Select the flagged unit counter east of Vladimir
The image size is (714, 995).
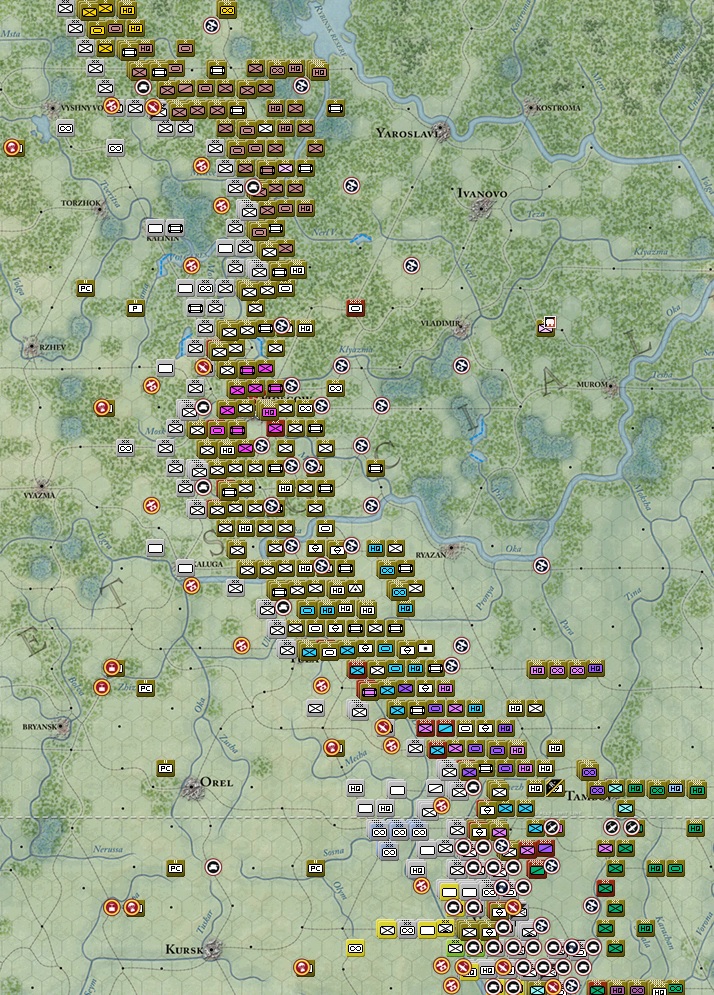[546, 327]
